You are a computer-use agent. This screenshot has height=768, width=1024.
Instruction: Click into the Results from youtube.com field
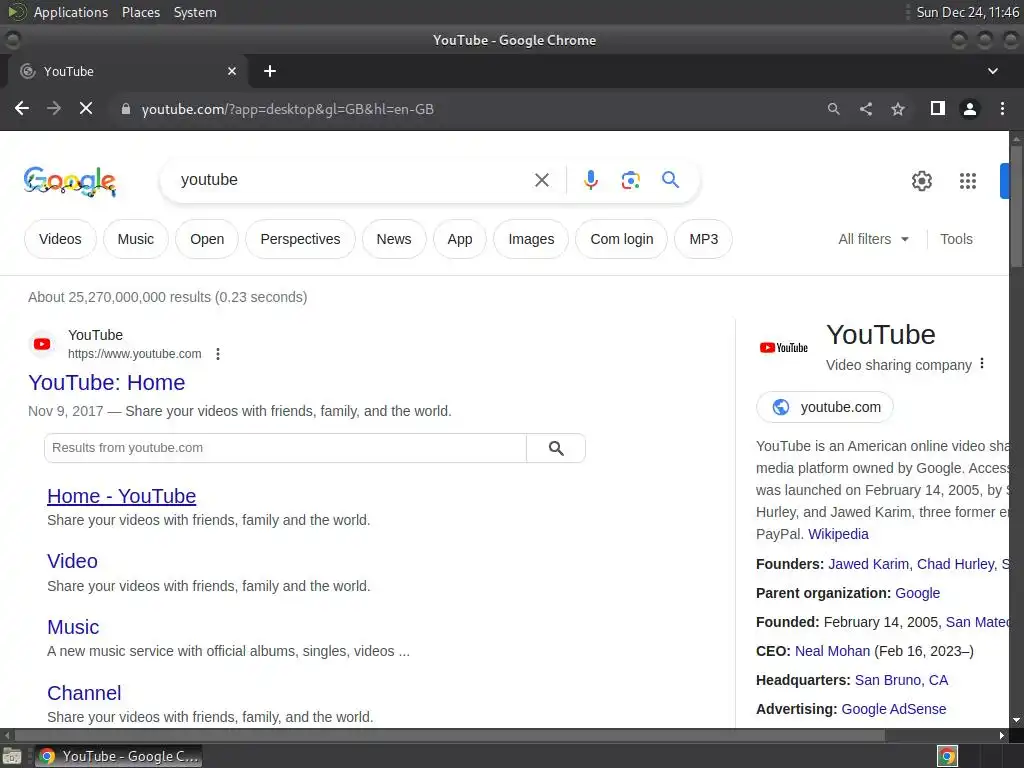point(285,448)
